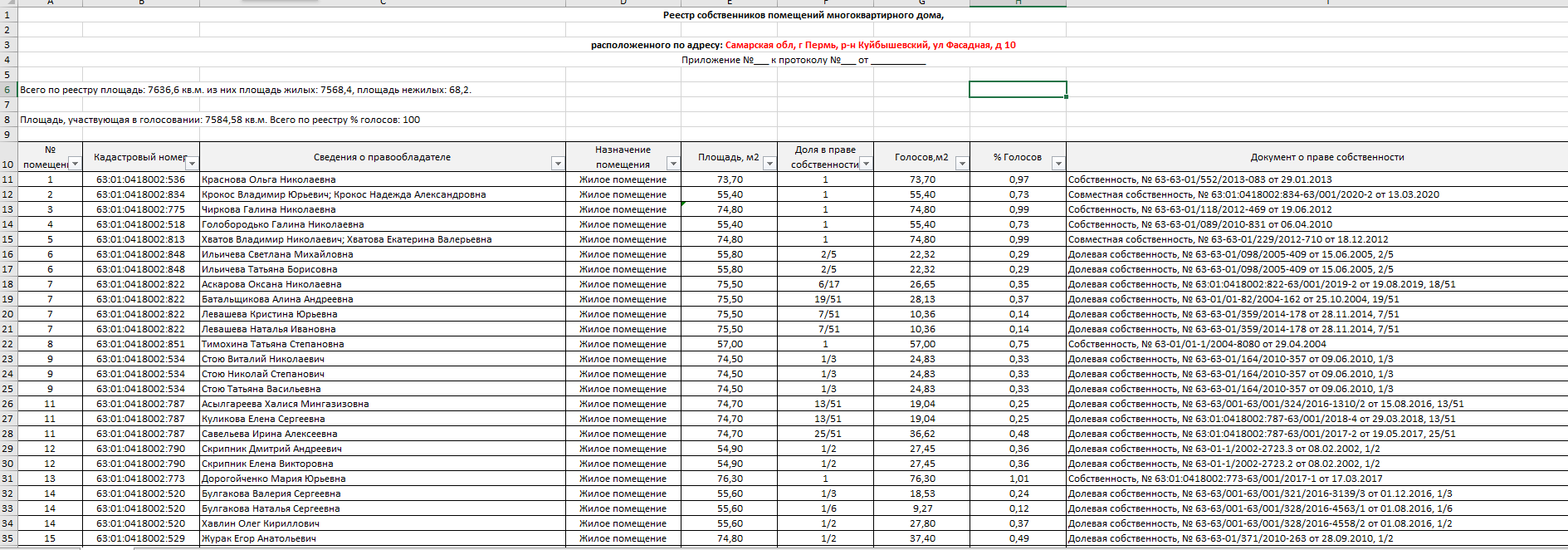Select row header 22
Image resolution: width=1568 pixels, height=550 pixels.
point(8,344)
